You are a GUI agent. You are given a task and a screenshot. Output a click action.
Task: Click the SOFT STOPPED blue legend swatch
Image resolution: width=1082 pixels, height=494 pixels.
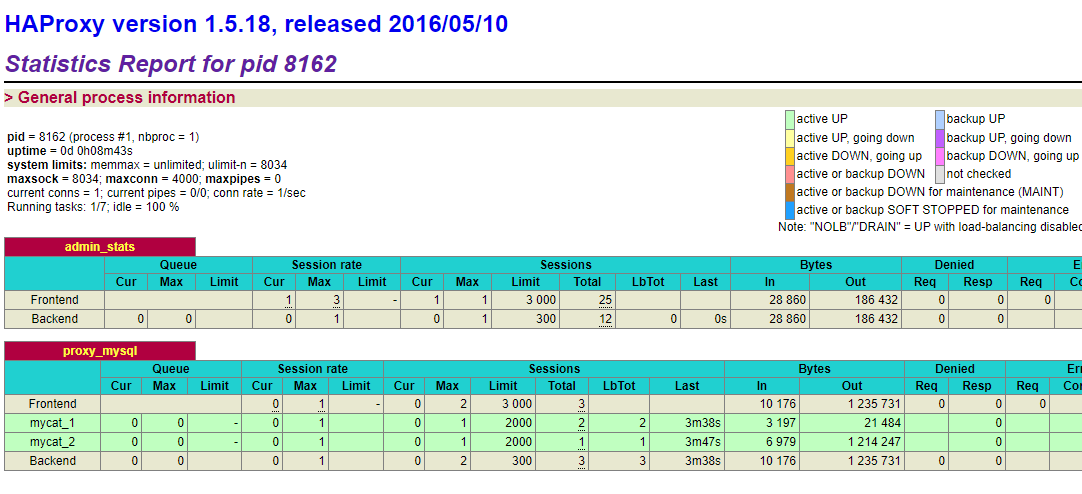[790, 210]
